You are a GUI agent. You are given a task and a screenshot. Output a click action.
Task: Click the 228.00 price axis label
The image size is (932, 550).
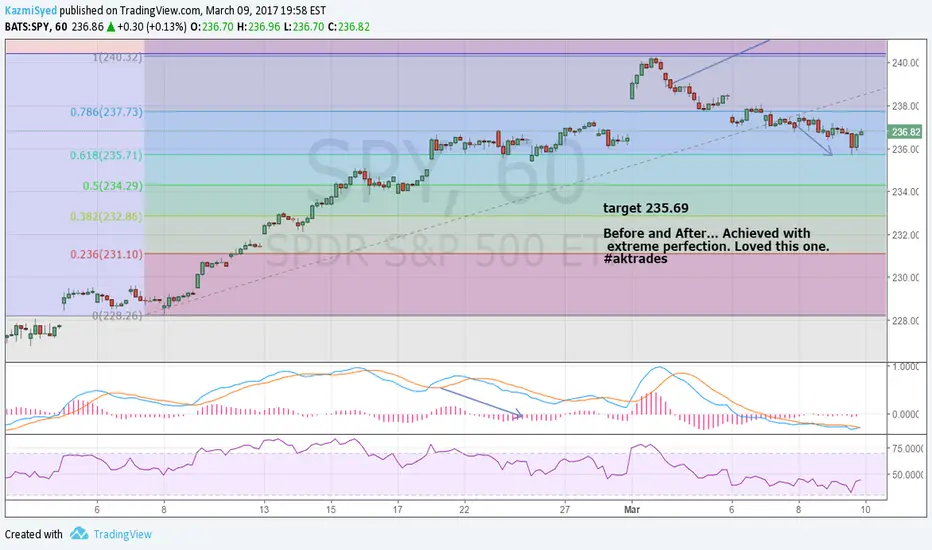pyautogui.click(x=905, y=320)
